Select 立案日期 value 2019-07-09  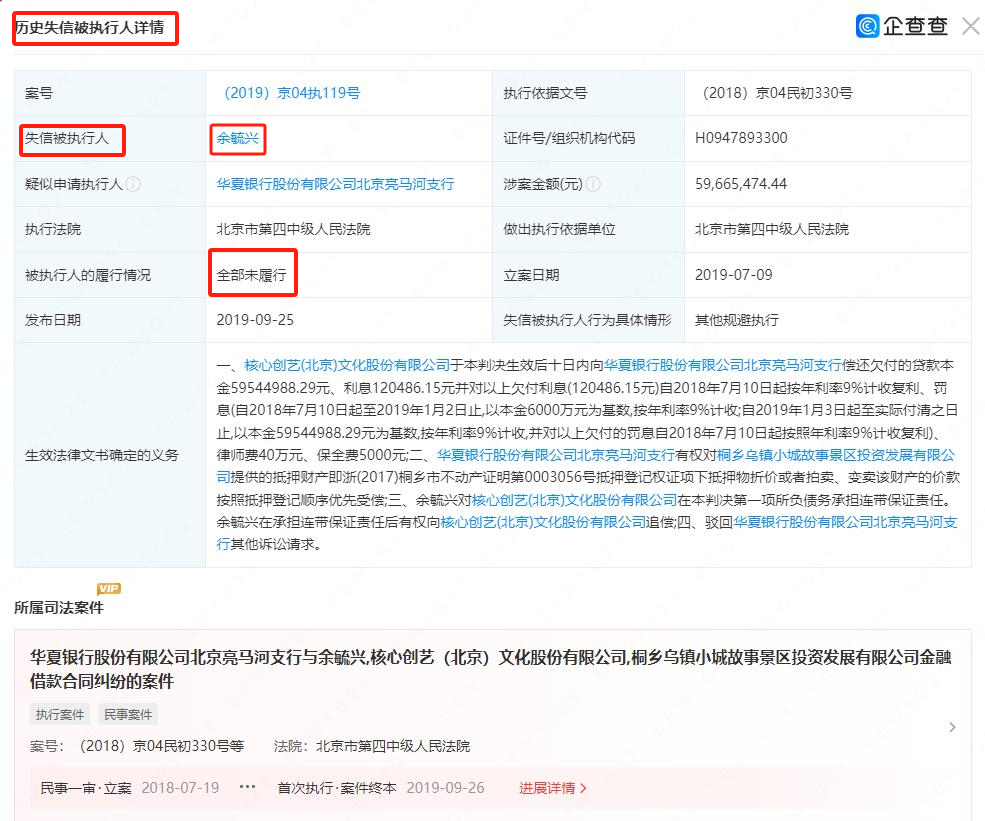click(734, 275)
